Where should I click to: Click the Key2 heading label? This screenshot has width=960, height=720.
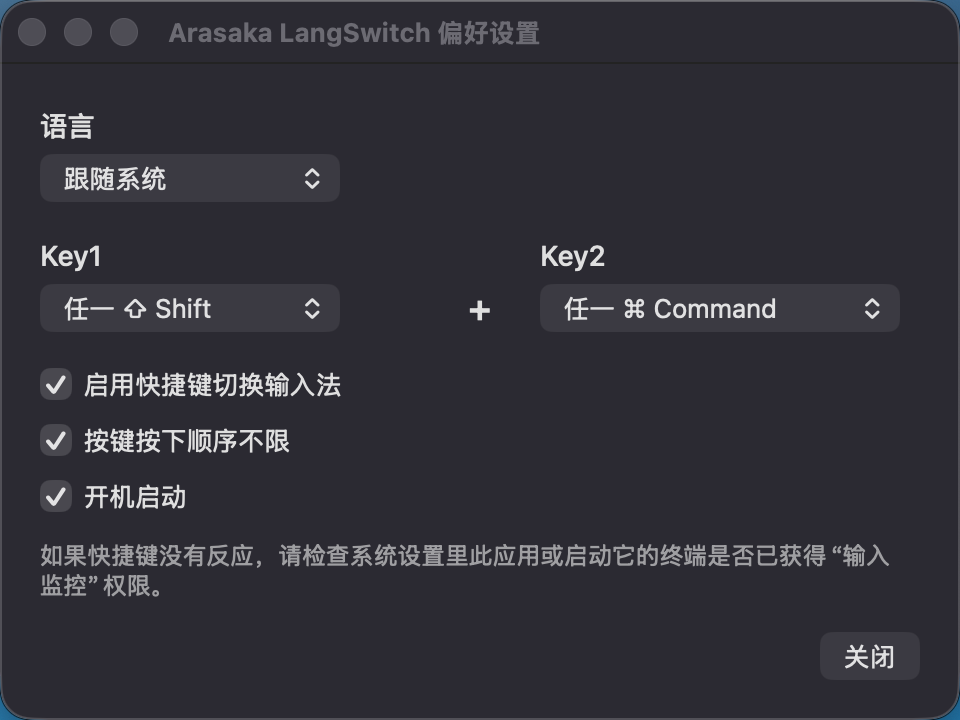tap(572, 257)
